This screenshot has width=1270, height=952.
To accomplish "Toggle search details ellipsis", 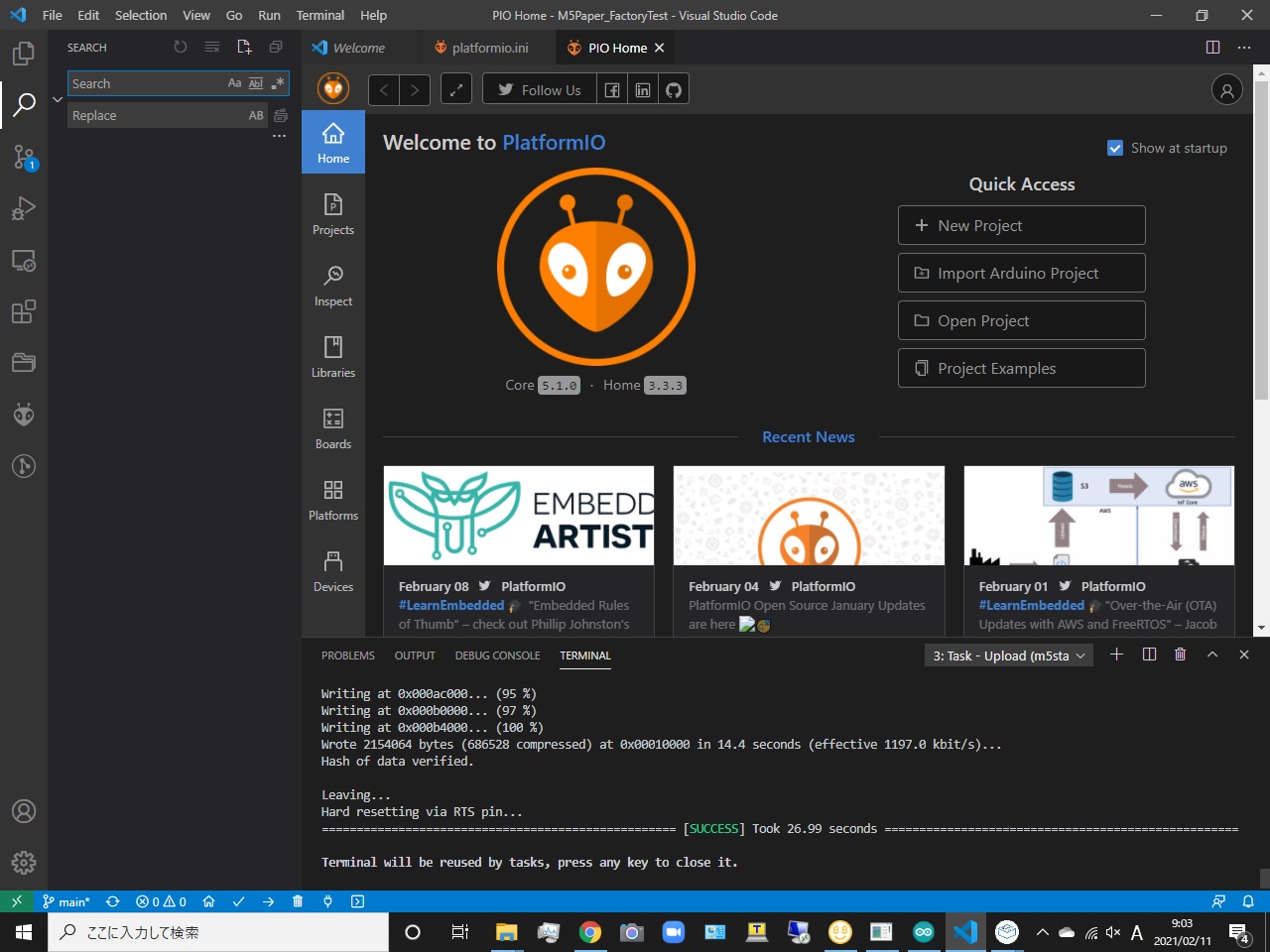I will point(280,136).
